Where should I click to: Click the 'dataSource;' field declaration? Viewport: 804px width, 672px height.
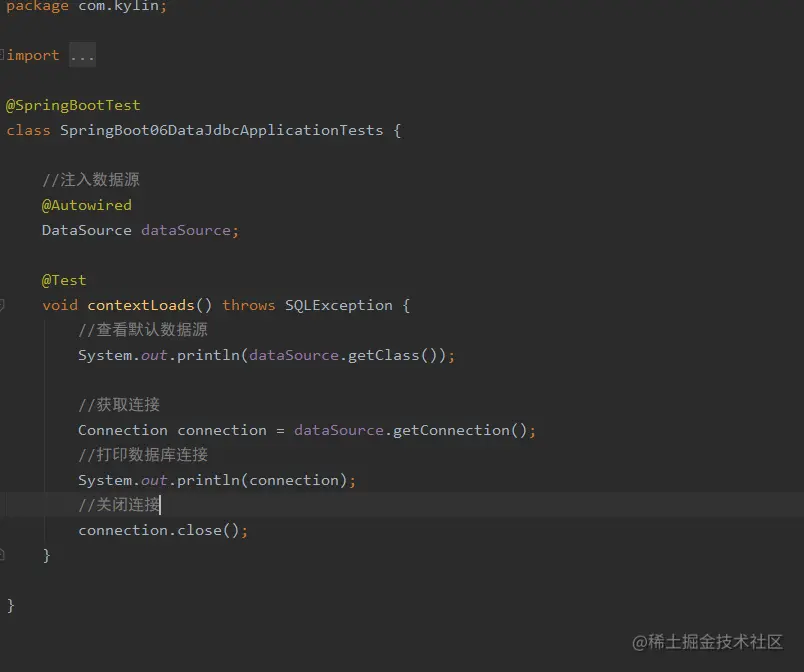coord(190,230)
